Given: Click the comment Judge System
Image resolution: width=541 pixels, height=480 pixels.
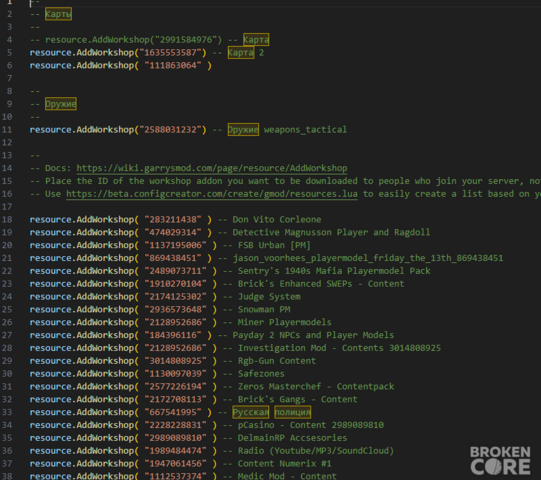Looking at the screenshot, I should click(269, 297).
